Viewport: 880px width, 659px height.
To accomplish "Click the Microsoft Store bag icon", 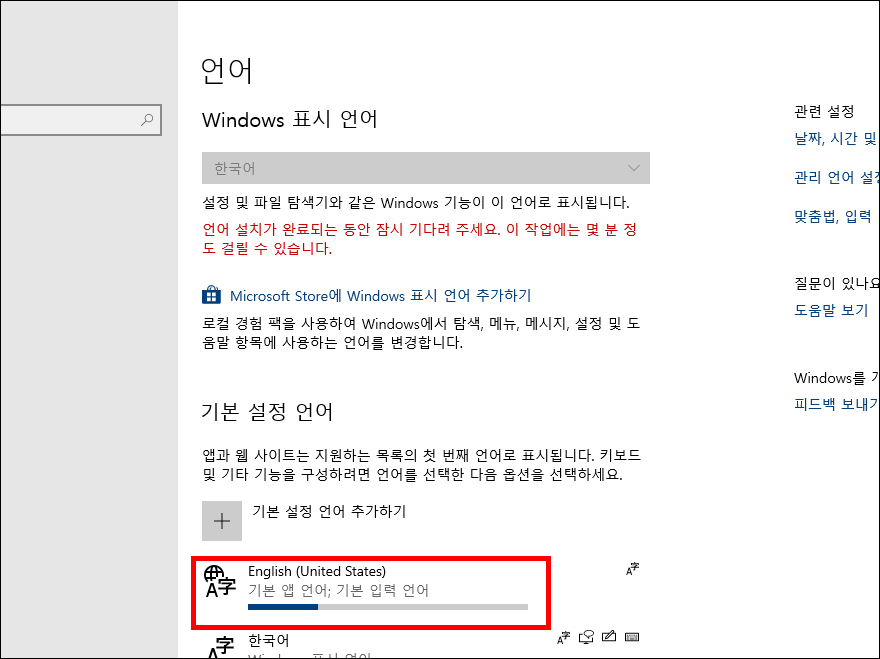I will (x=211, y=295).
